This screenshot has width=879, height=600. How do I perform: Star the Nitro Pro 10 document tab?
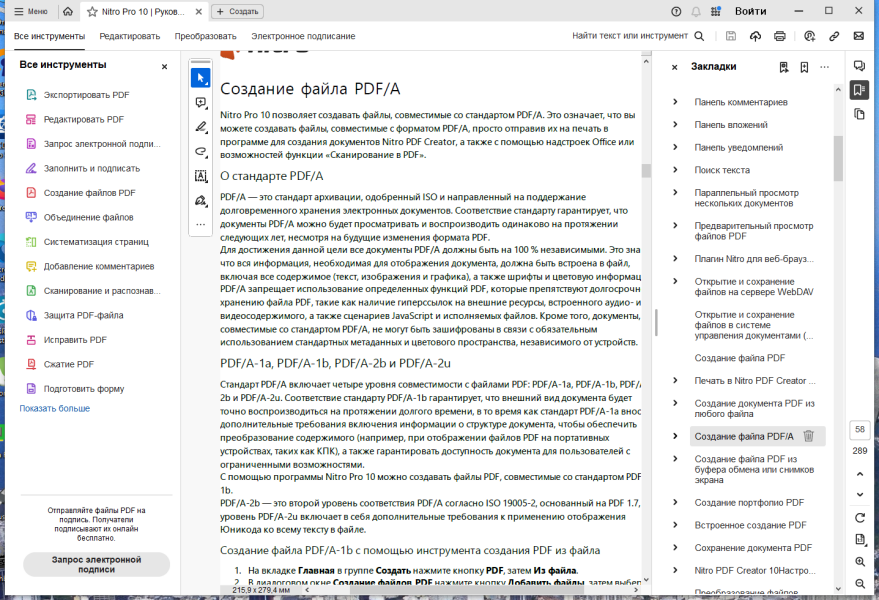pyautogui.click(x=92, y=11)
